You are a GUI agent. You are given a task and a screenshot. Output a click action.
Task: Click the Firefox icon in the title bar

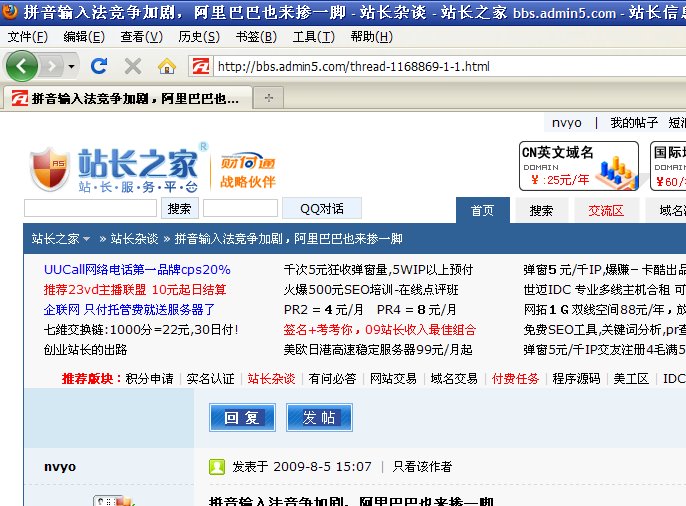(x=9, y=10)
